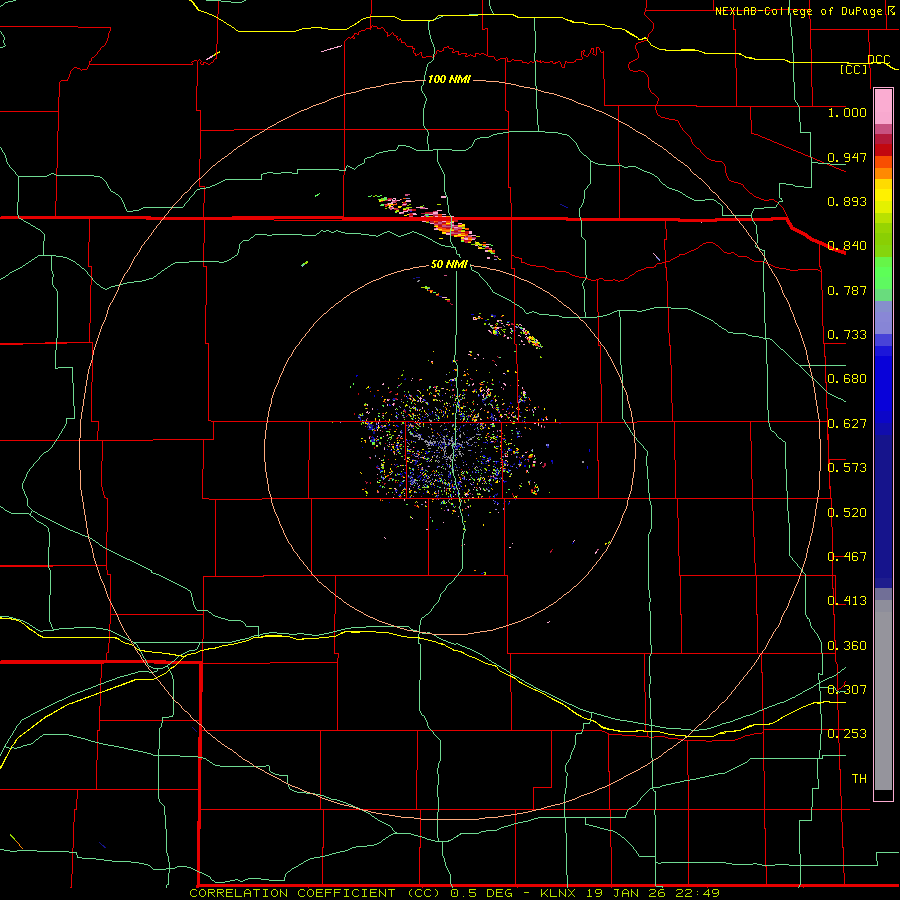The width and height of the screenshot is (900, 900).
Task: Select the 0.947 scale value
Action: 847,157
